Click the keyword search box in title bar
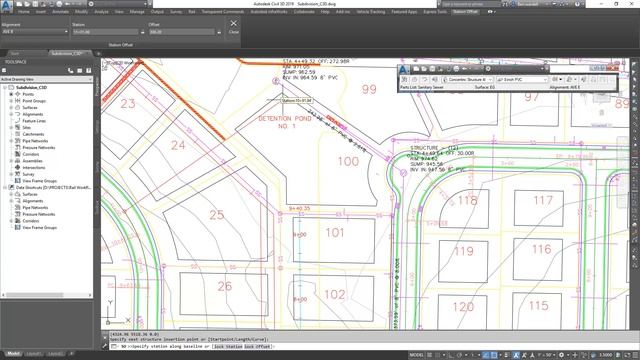Screen dimensions: 640x360 pos(471,4)
